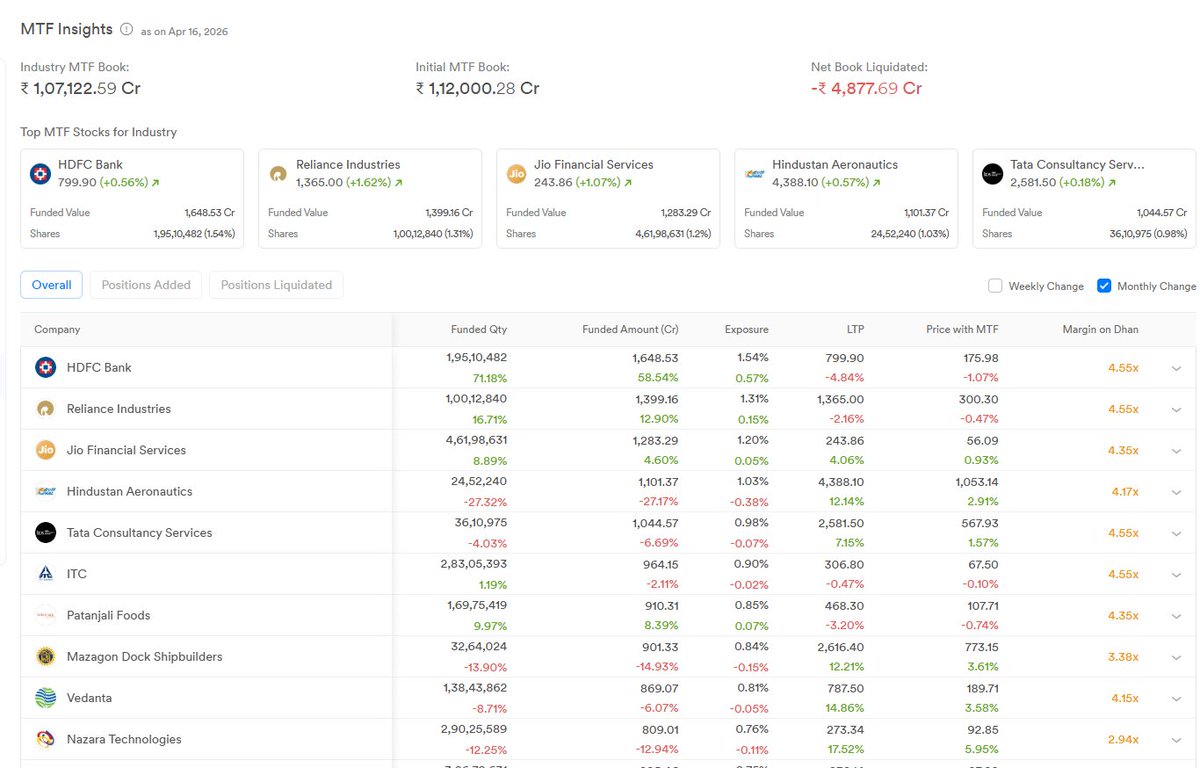The height and width of the screenshot is (768, 1200).
Task: Sort by Margin on Dhan column header
Action: pyautogui.click(x=1100, y=329)
